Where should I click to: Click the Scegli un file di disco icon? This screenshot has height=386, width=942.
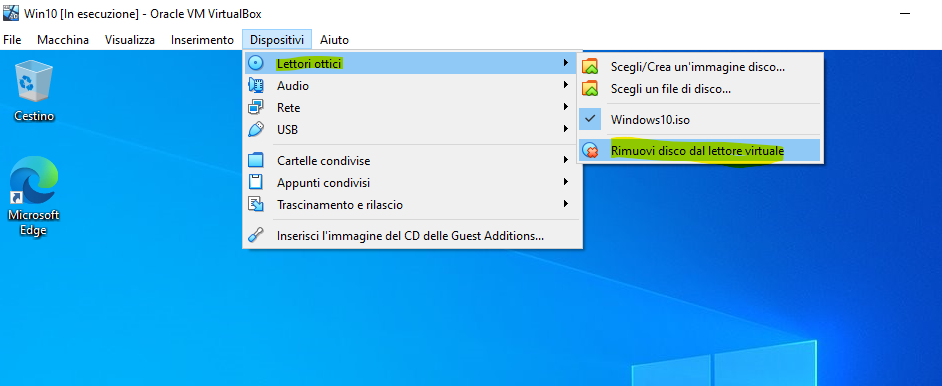click(591, 89)
